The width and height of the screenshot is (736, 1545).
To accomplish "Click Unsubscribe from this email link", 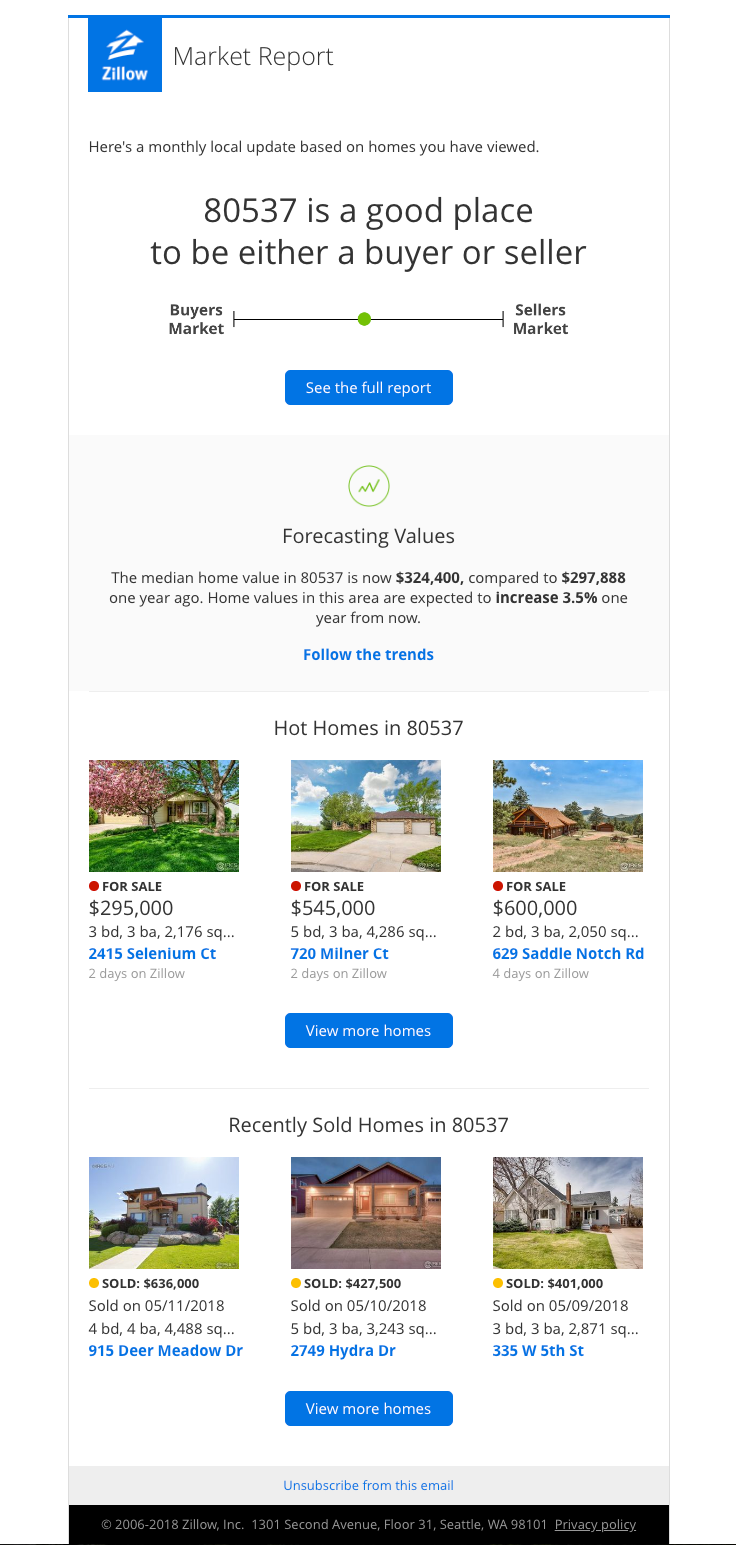I will [368, 1486].
